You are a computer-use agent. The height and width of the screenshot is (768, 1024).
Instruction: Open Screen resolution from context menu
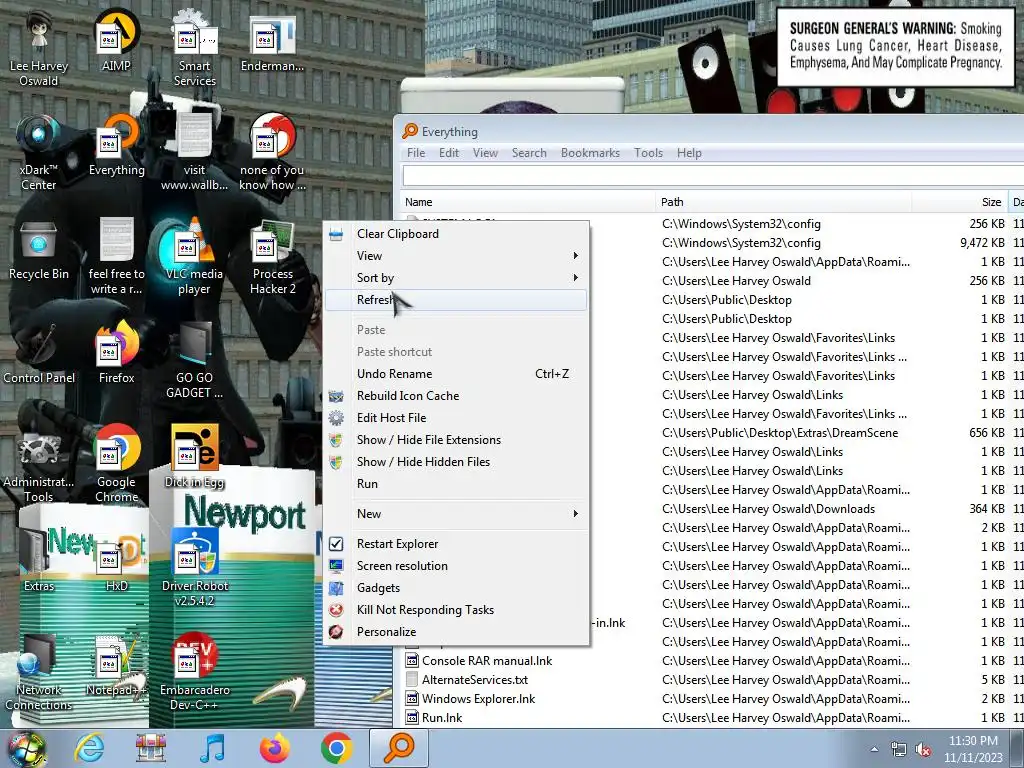click(455, 566)
